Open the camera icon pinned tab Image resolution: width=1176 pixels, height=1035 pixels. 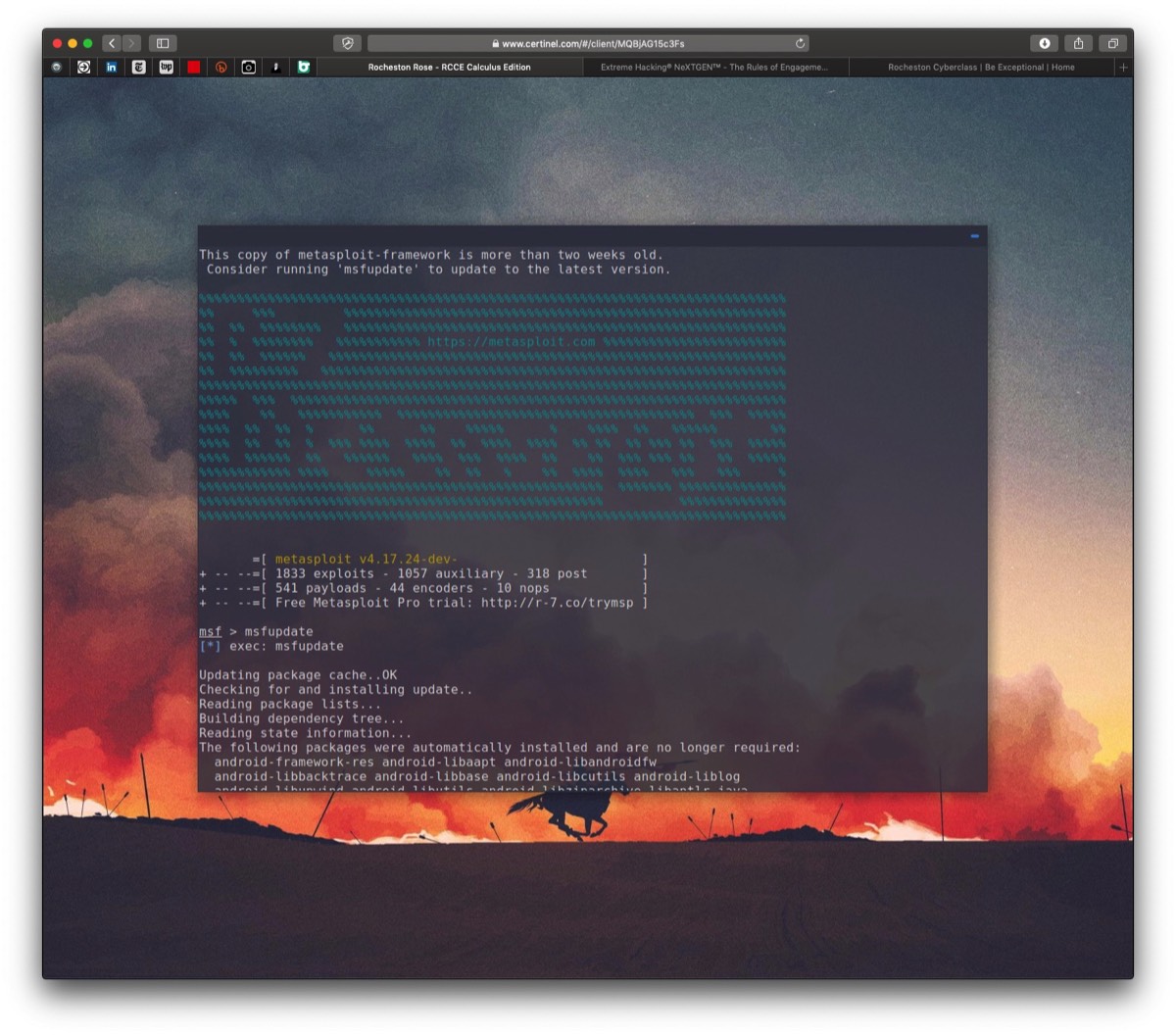click(249, 68)
